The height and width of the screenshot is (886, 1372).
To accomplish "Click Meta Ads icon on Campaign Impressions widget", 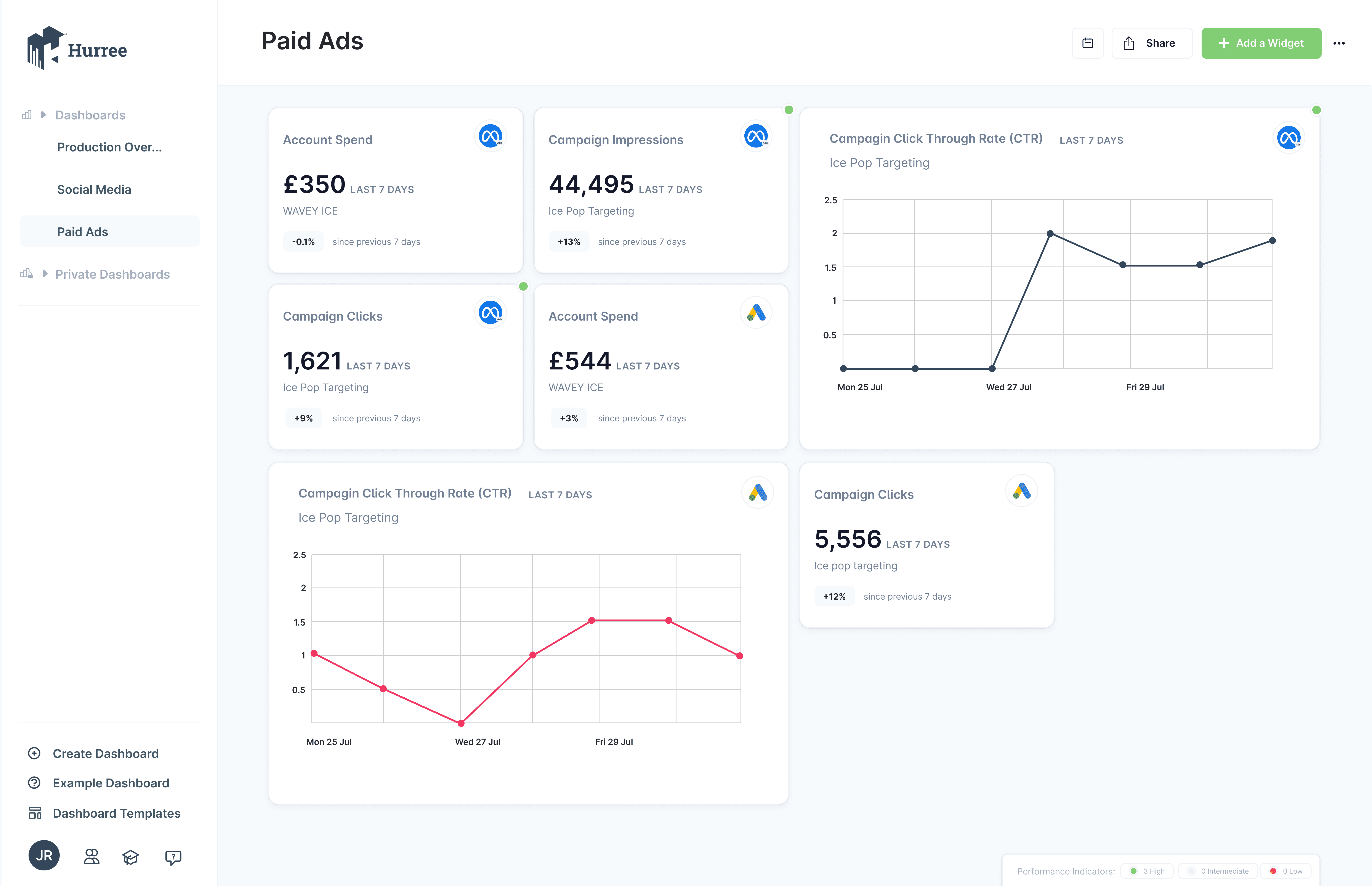I will click(756, 136).
